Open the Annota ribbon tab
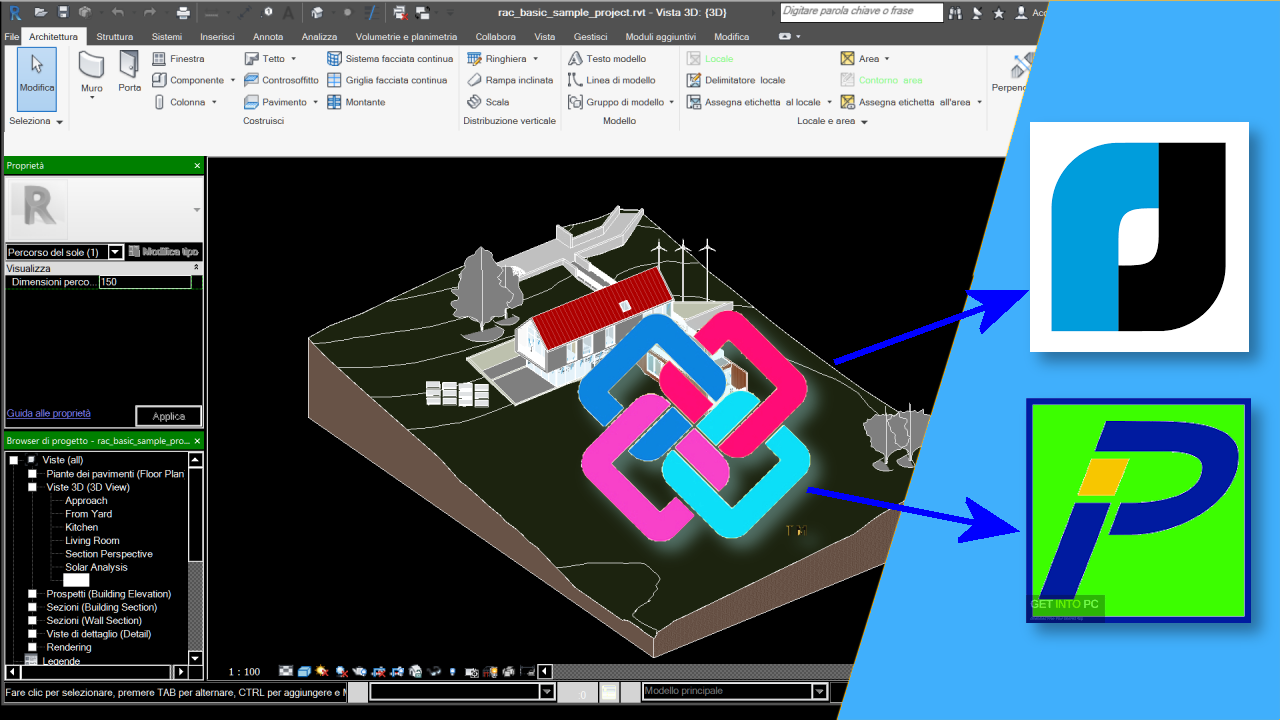Screen dimensions: 1280x720 click(x=267, y=36)
